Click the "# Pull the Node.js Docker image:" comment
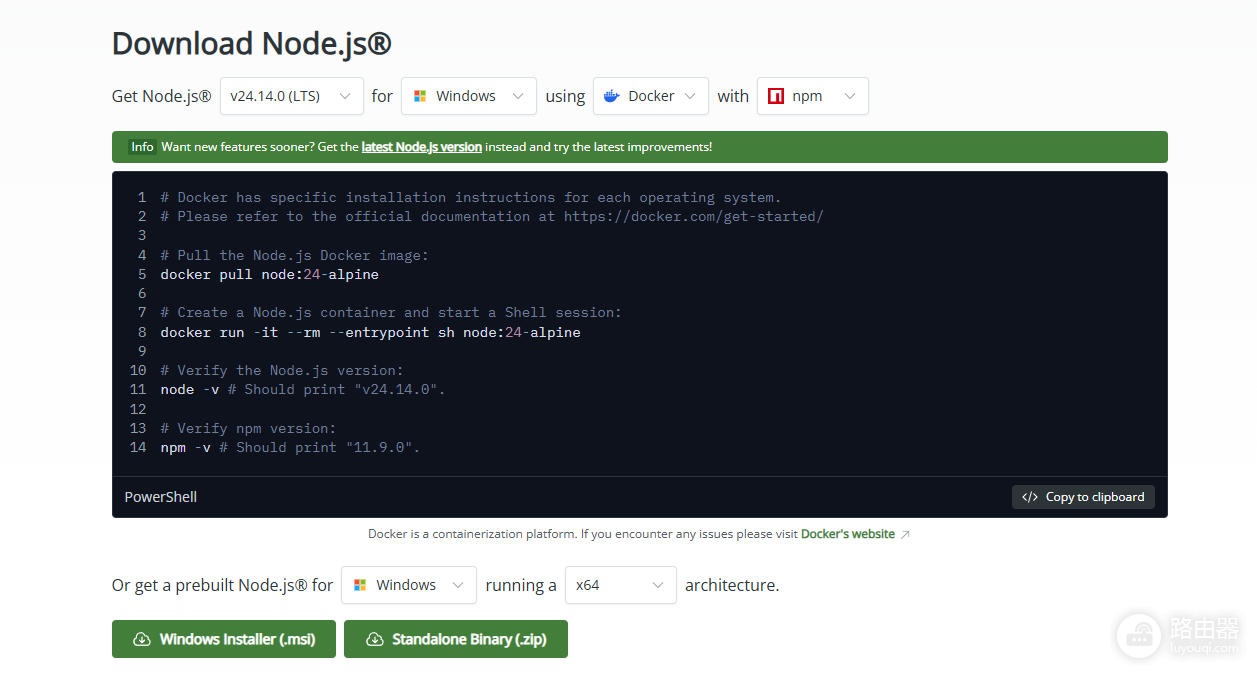 tap(294, 255)
